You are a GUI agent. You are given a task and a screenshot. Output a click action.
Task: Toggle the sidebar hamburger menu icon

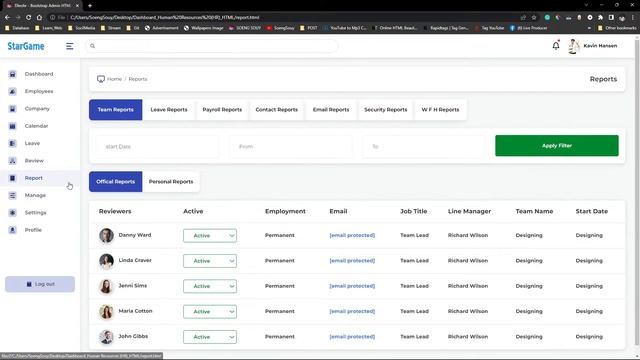tap(69, 46)
